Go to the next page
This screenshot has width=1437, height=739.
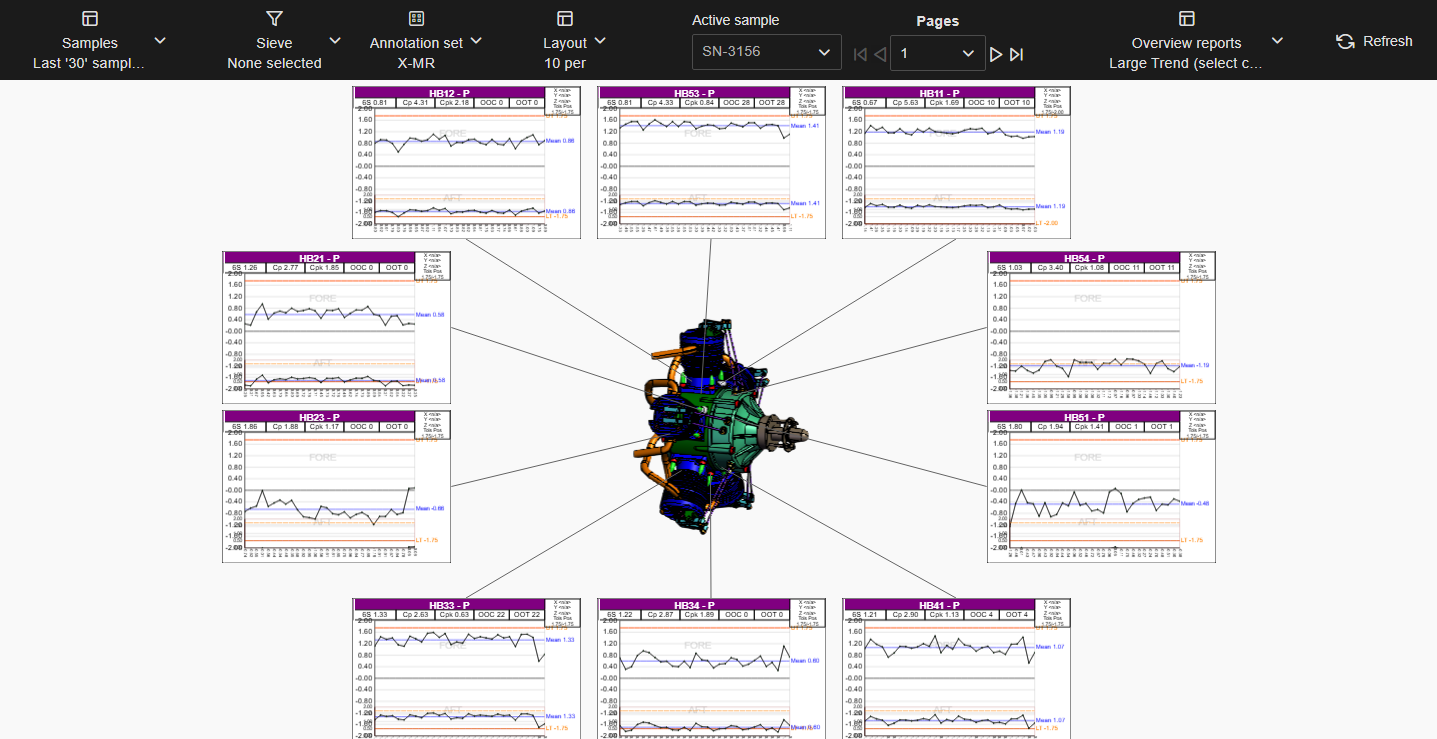pyautogui.click(x=996, y=54)
